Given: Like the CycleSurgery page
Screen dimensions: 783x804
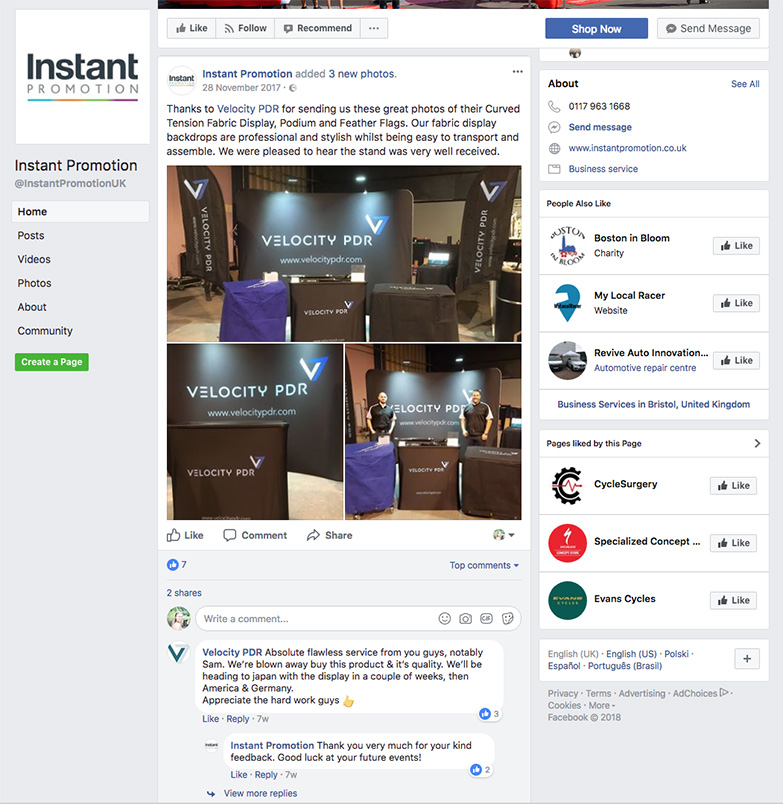Looking at the screenshot, I should point(733,486).
